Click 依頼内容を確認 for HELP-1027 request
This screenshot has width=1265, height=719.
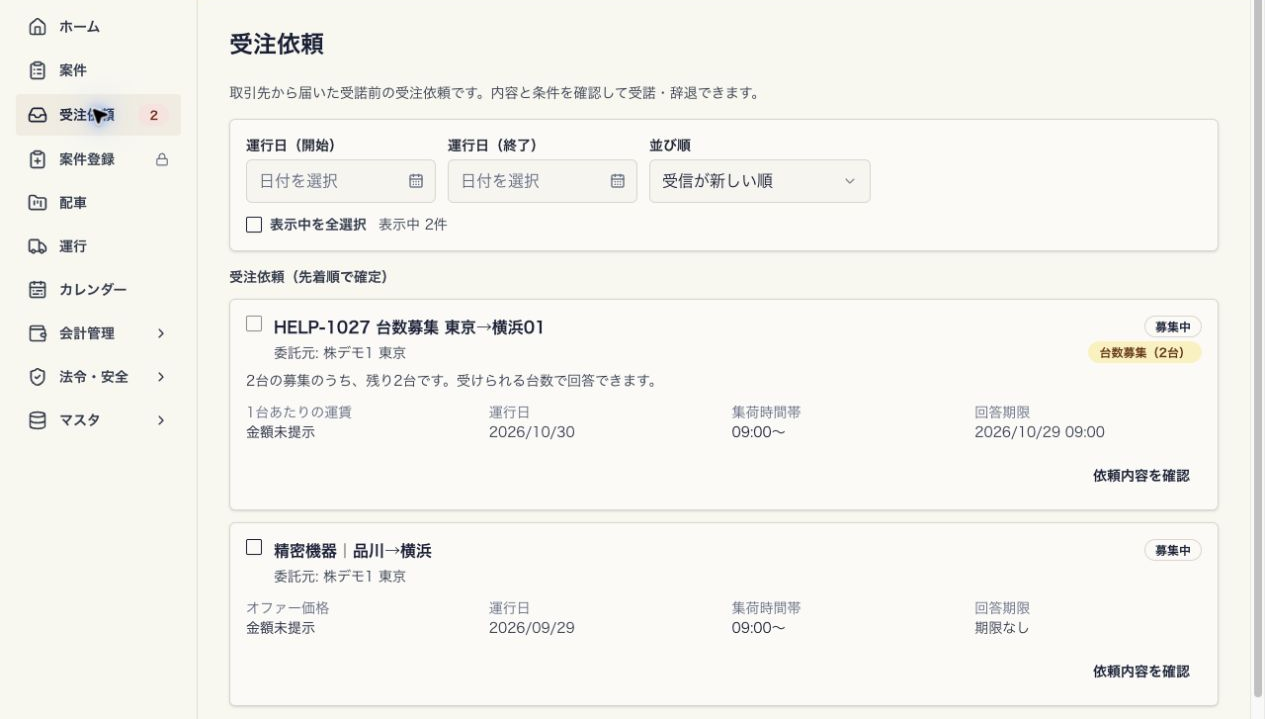(1141, 476)
